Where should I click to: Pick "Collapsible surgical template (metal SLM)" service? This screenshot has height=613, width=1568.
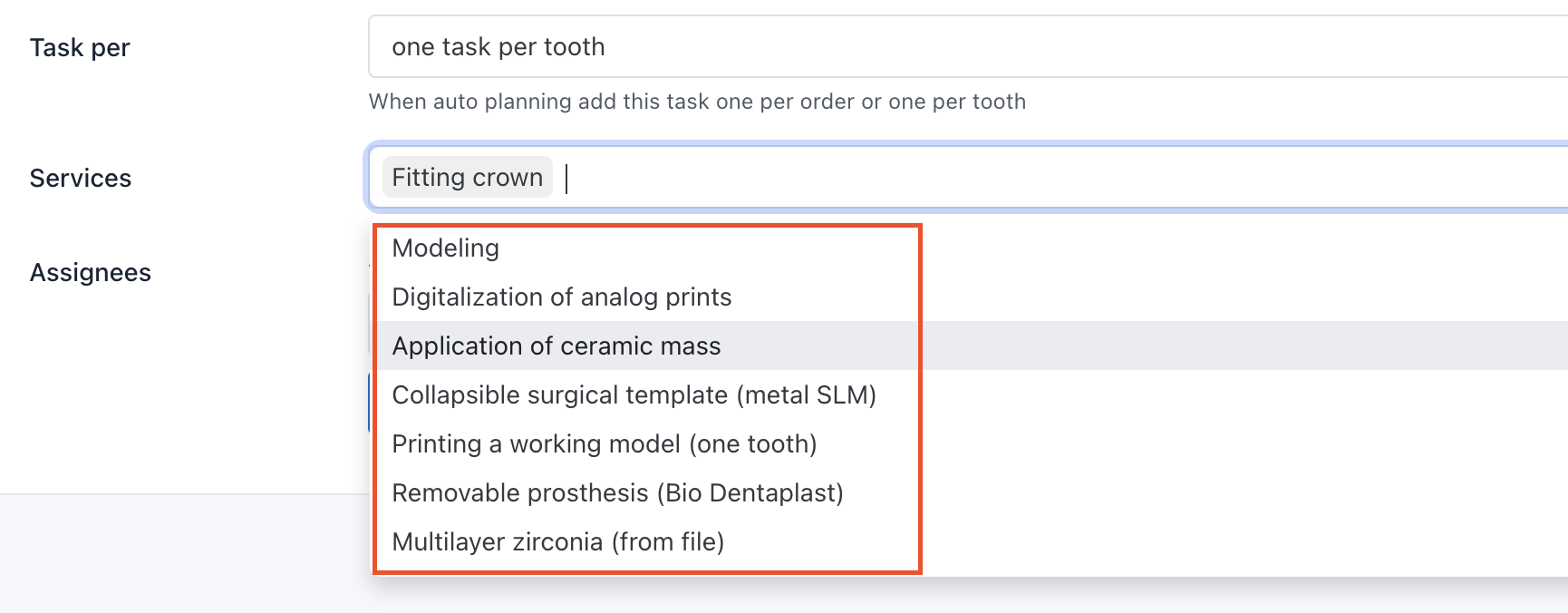[634, 394]
